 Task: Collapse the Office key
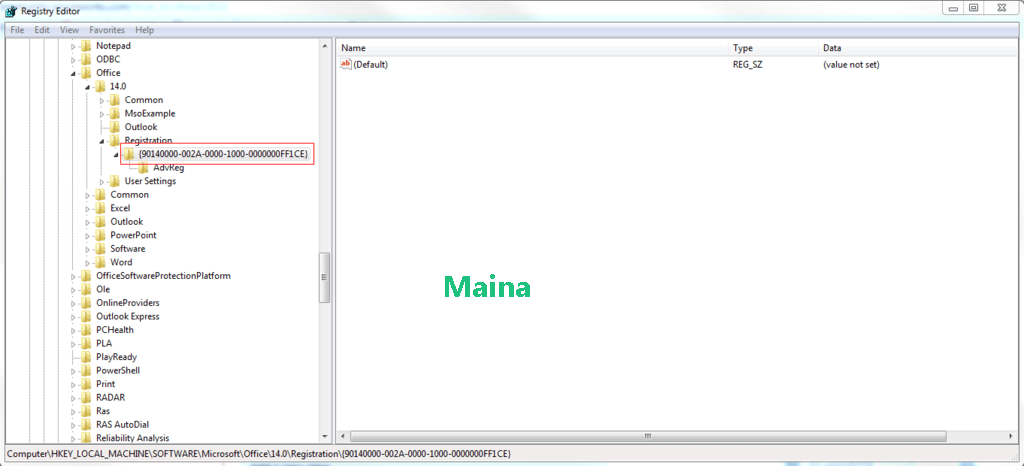pyautogui.click(x=73, y=73)
